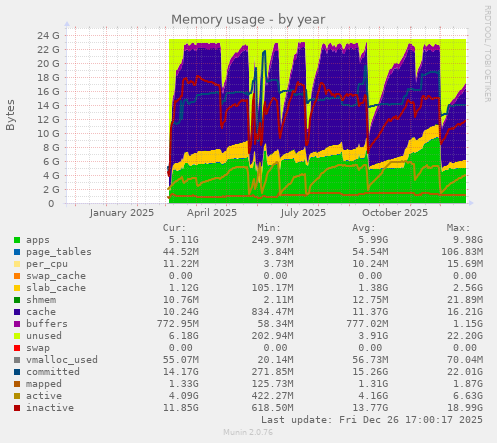497x443 pixels.
Task: Click the slab_cache yellow legend swatch
Action: (17, 288)
